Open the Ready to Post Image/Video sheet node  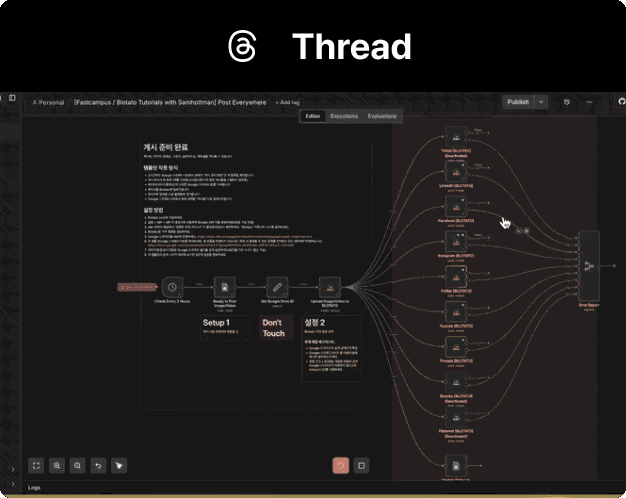pyautogui.click(x=225, y=287)
